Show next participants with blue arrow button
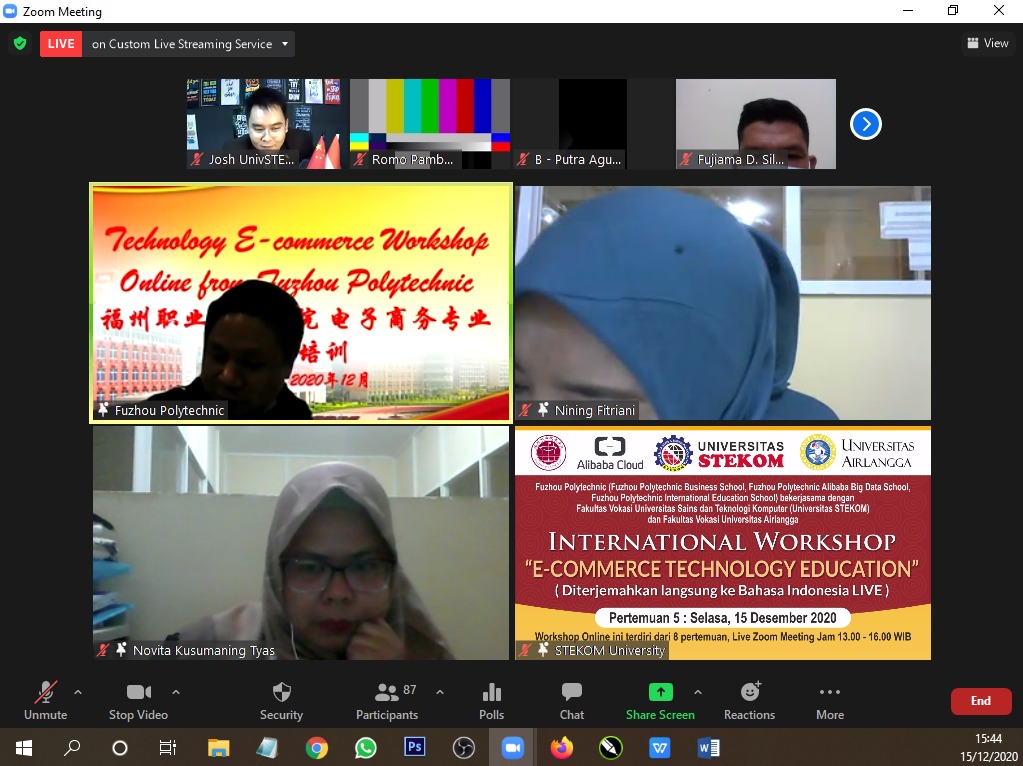1023x766 pixels. [x=866, y=124]
